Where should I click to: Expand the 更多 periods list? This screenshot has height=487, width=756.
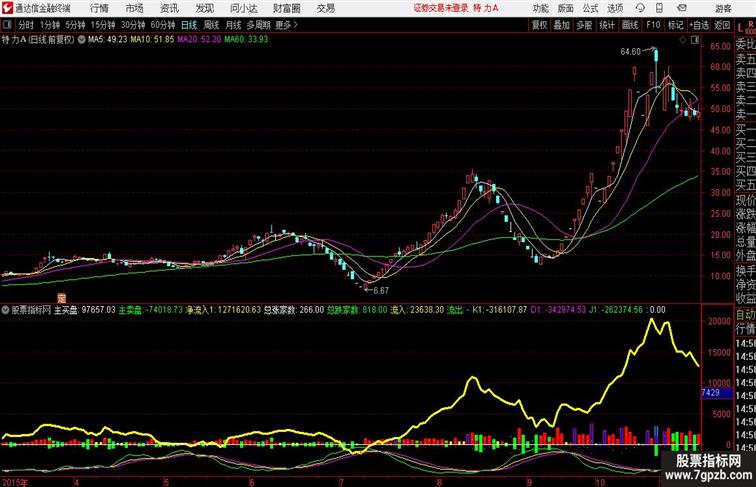coord(286,25)
